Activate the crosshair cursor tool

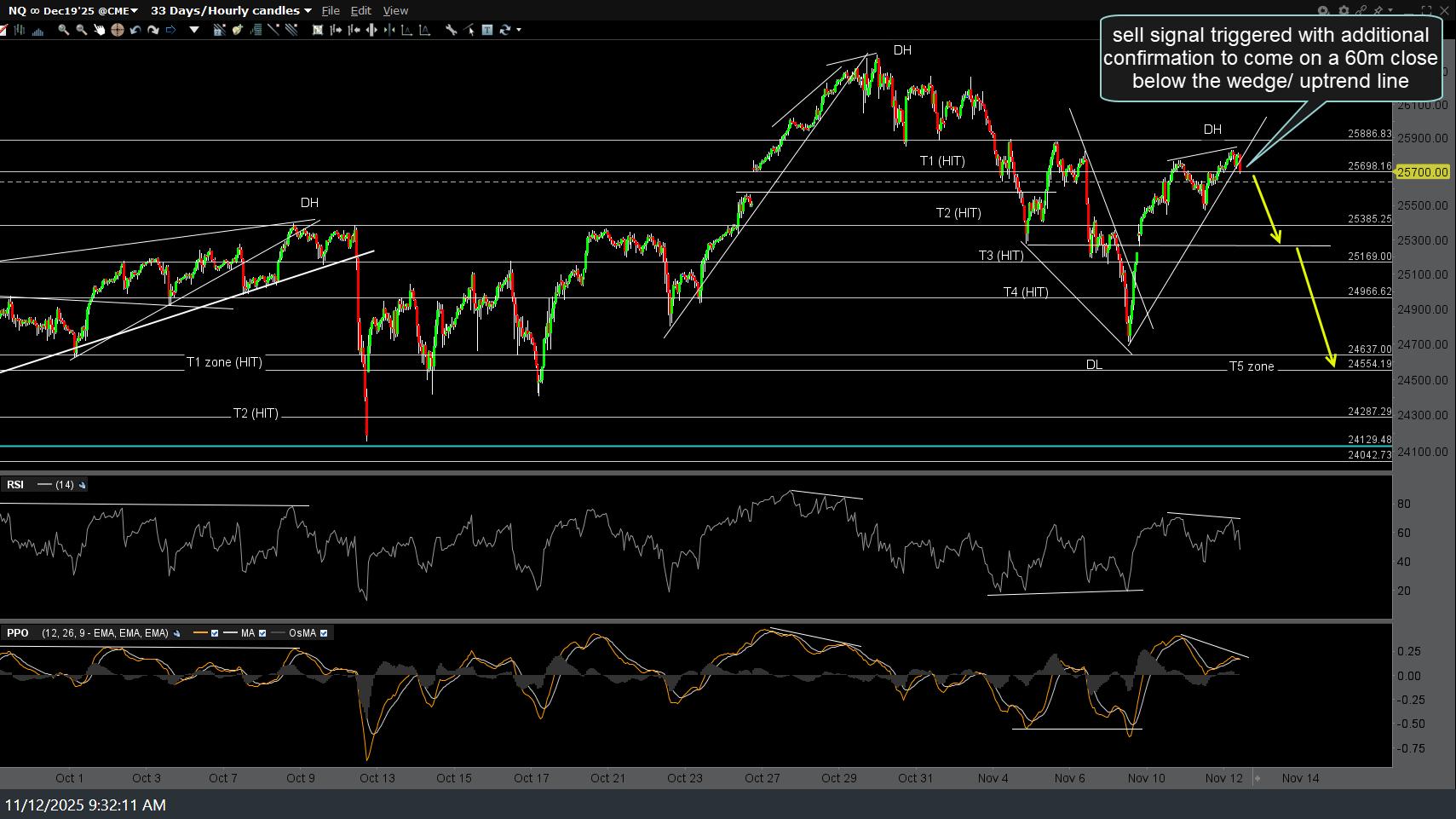click(117, 30)
